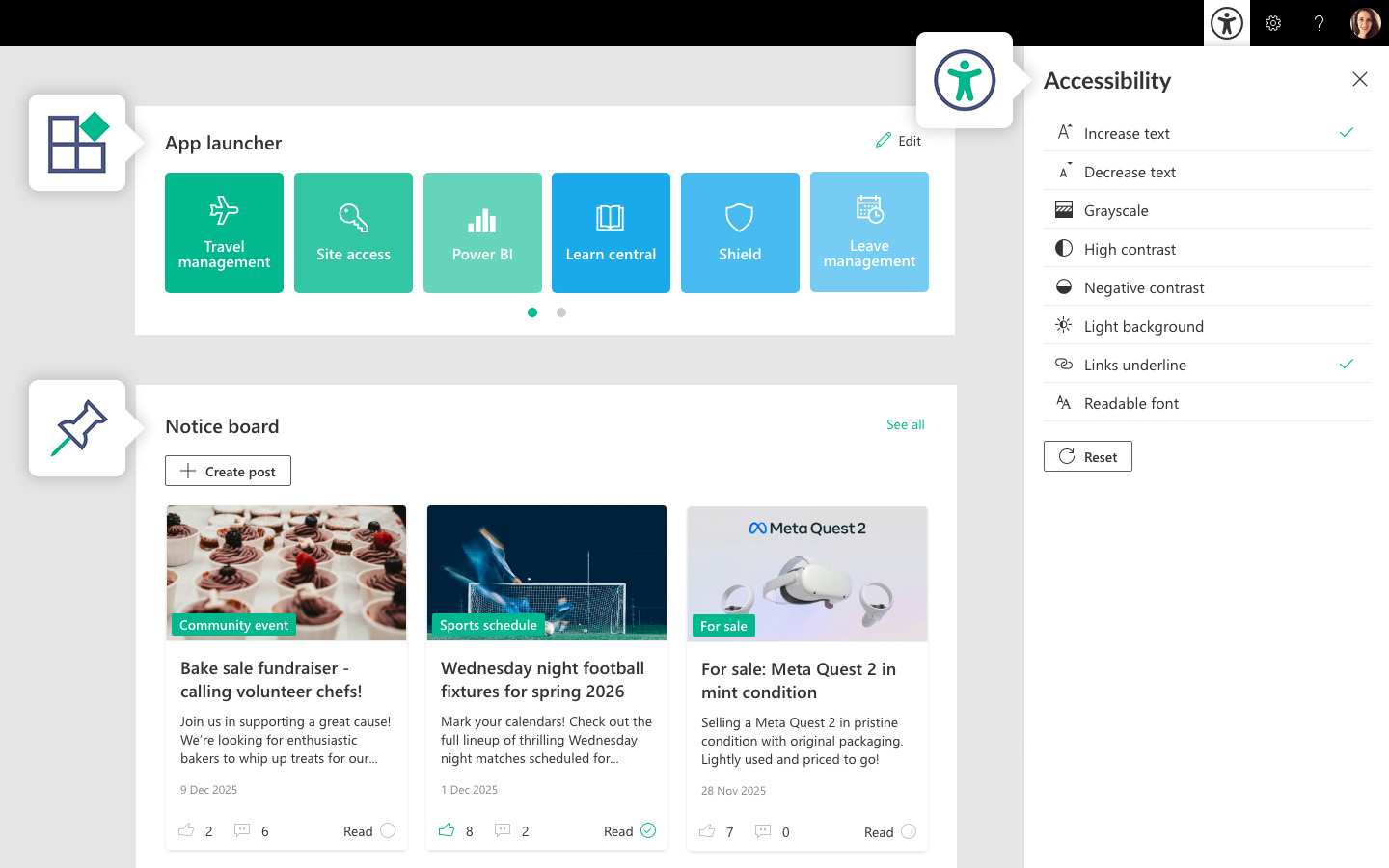Enable Light background option
1389x868 pixels.
point(1206,326)
